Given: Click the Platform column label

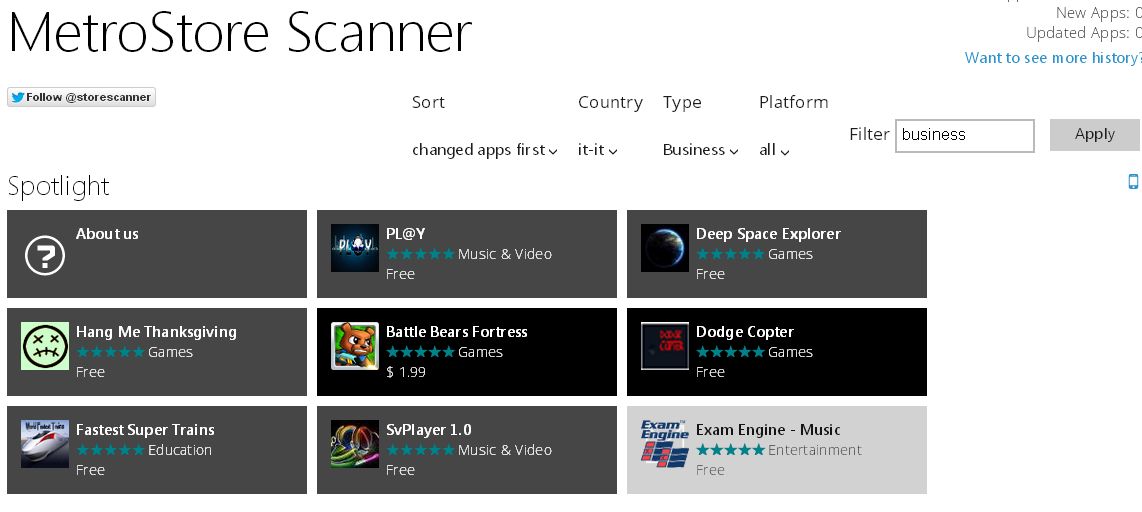Looking at the screenshot, I should click(794, 102).
